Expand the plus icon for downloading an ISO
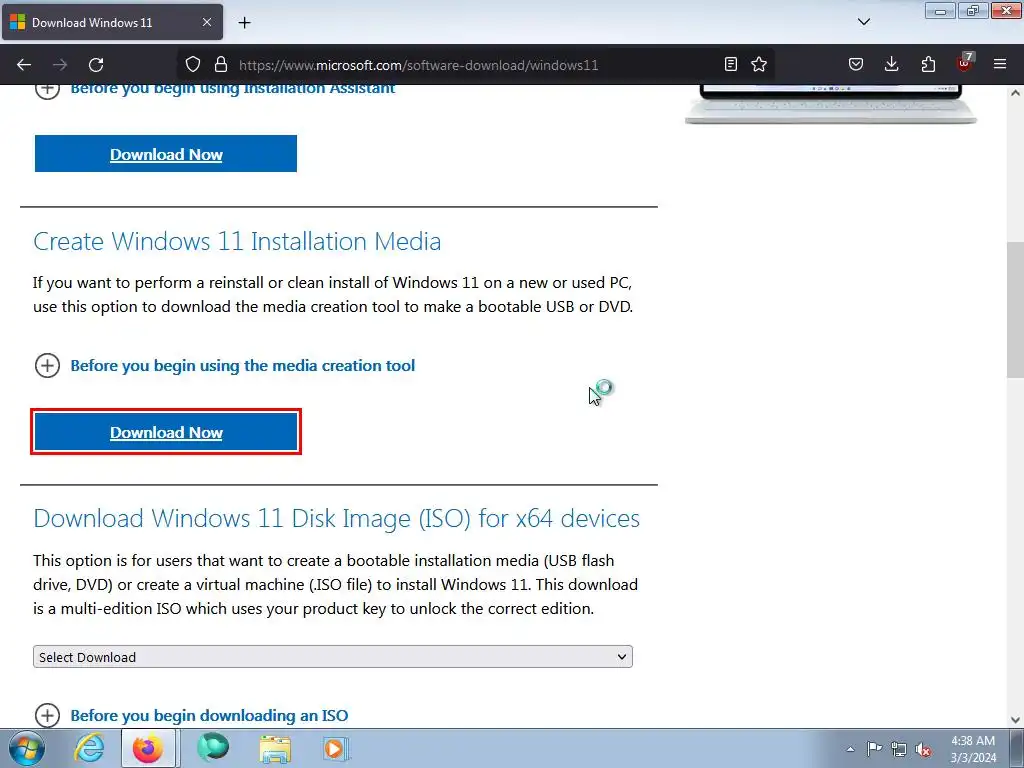The width and height of the screenshot is (1024, 768). [x=47, y=716]
